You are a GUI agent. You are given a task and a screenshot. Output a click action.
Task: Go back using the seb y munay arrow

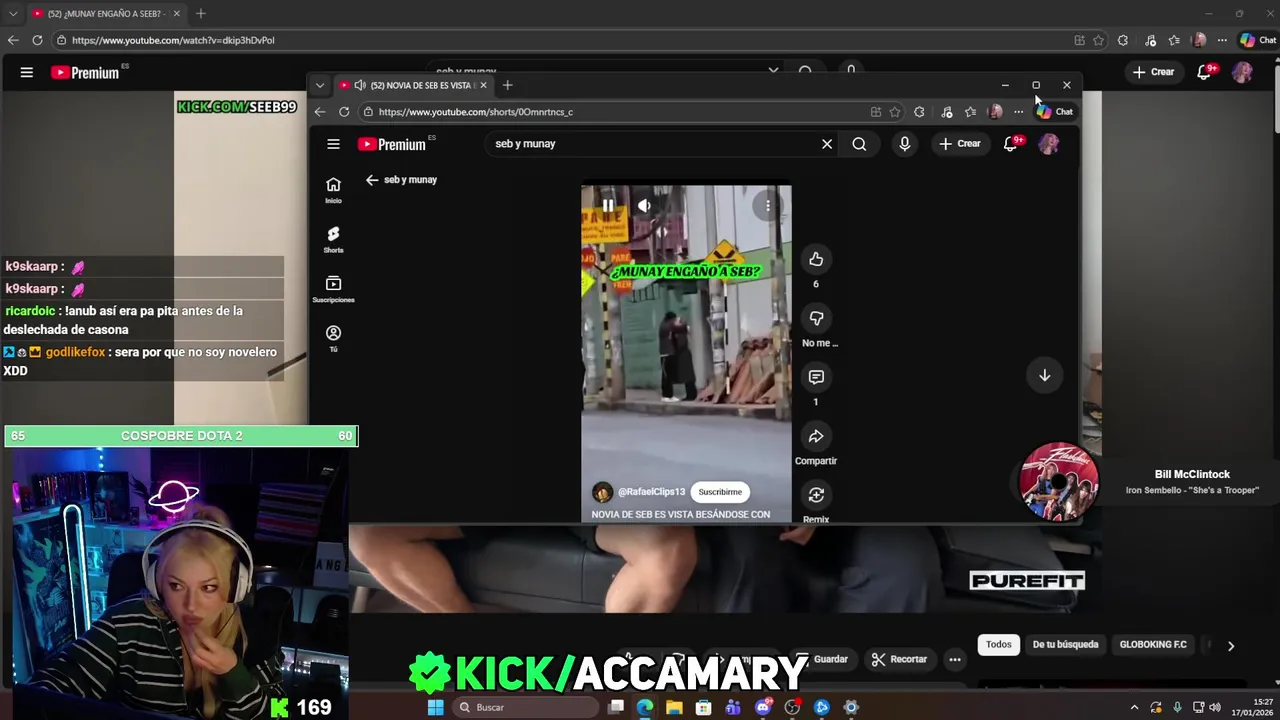tap(372, 180)
